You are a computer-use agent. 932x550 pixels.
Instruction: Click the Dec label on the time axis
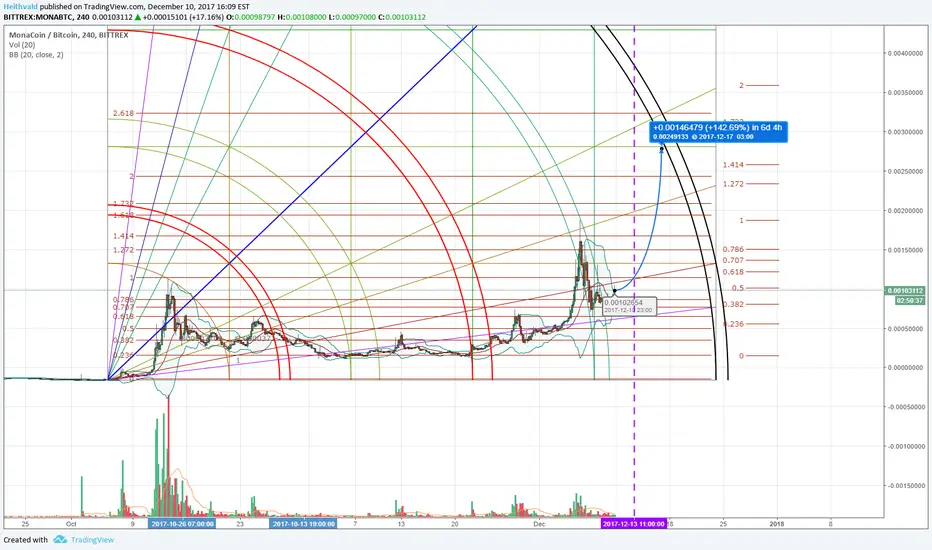(539, 524)
